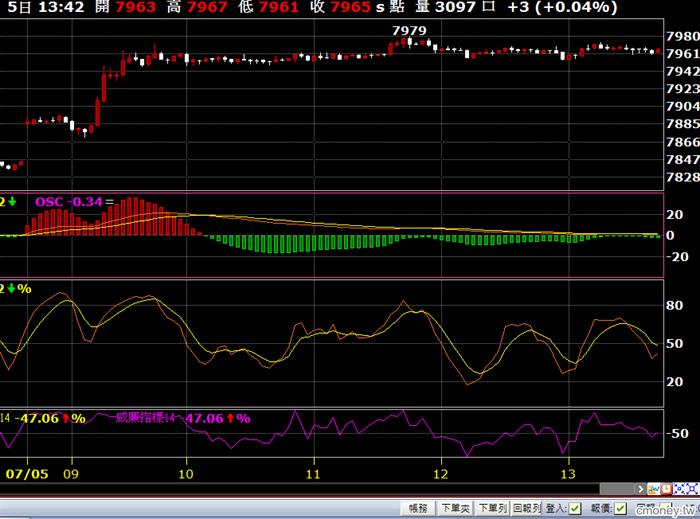Click the green down arrow in MACD panel
700x519 pixels.
12,202
